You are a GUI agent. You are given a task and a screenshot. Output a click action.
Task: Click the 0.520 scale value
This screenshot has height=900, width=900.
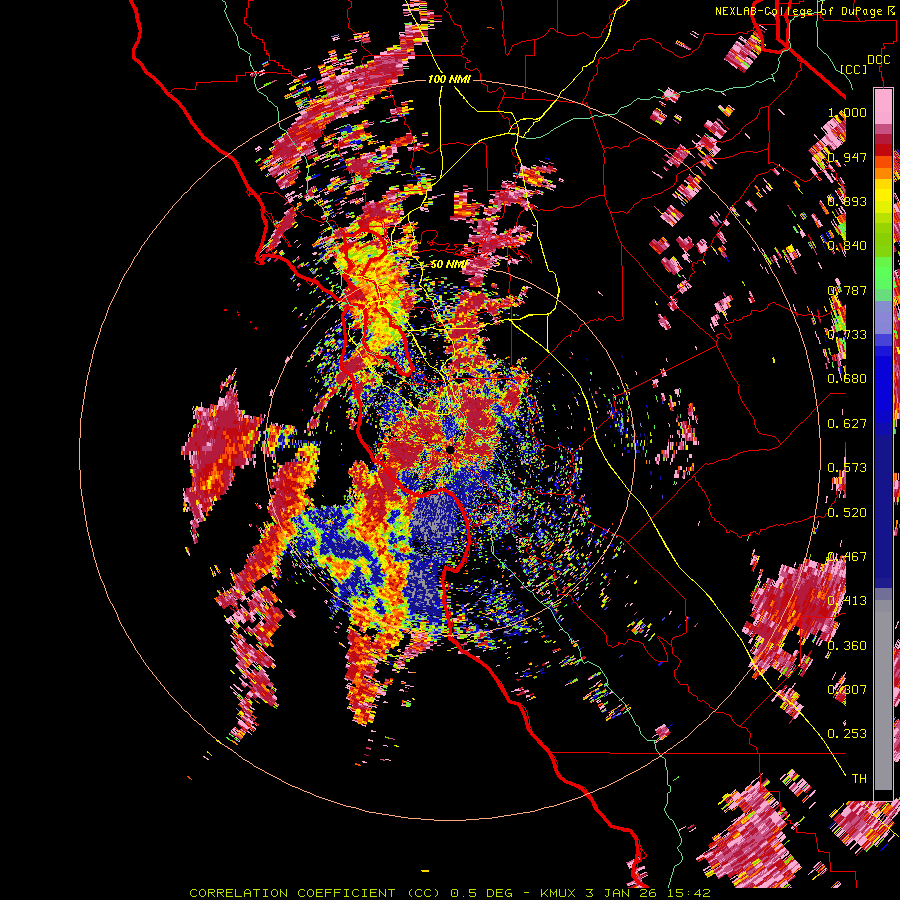847,513
